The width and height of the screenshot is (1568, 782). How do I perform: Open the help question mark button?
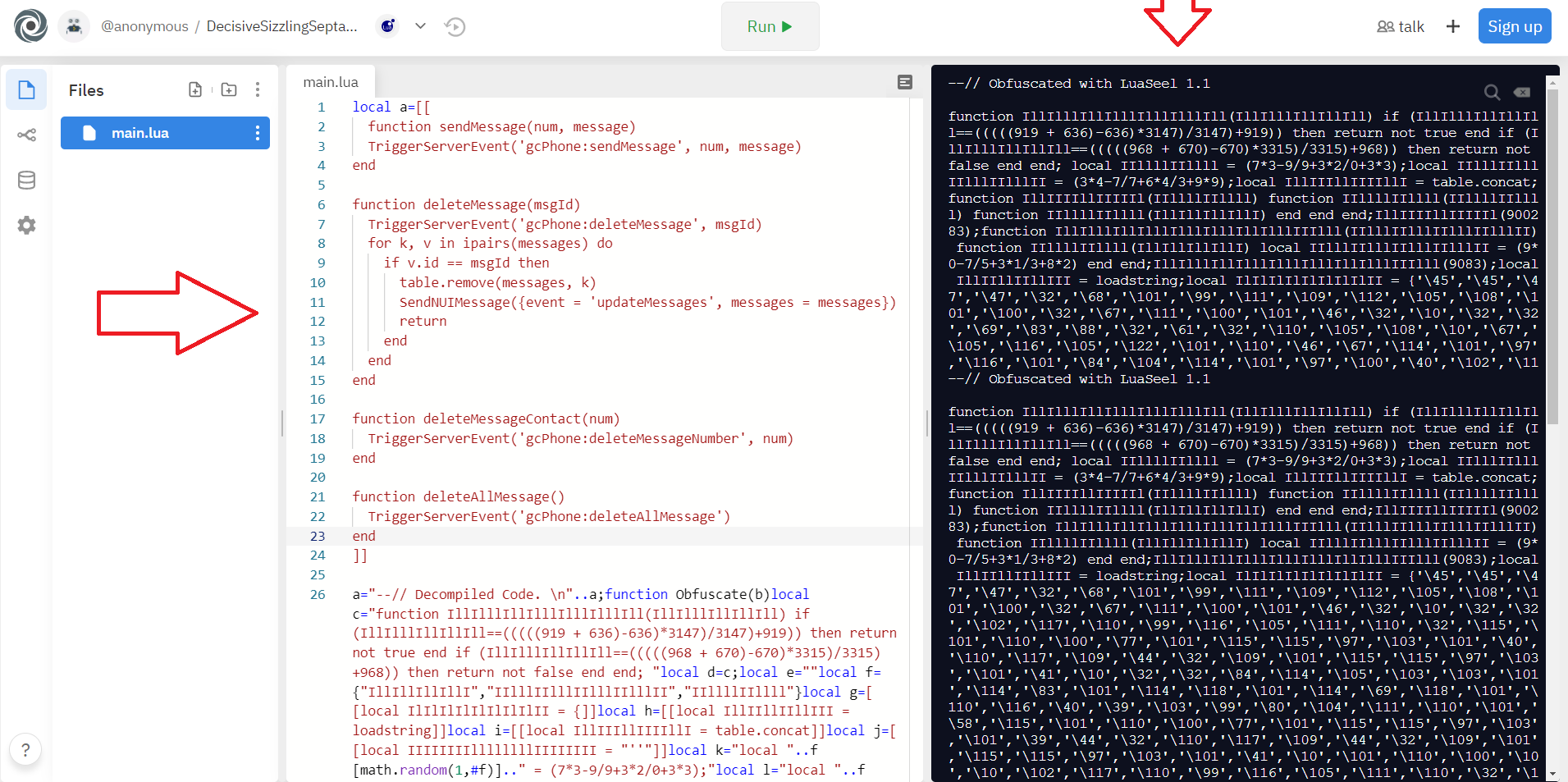[x=25, y=749]
